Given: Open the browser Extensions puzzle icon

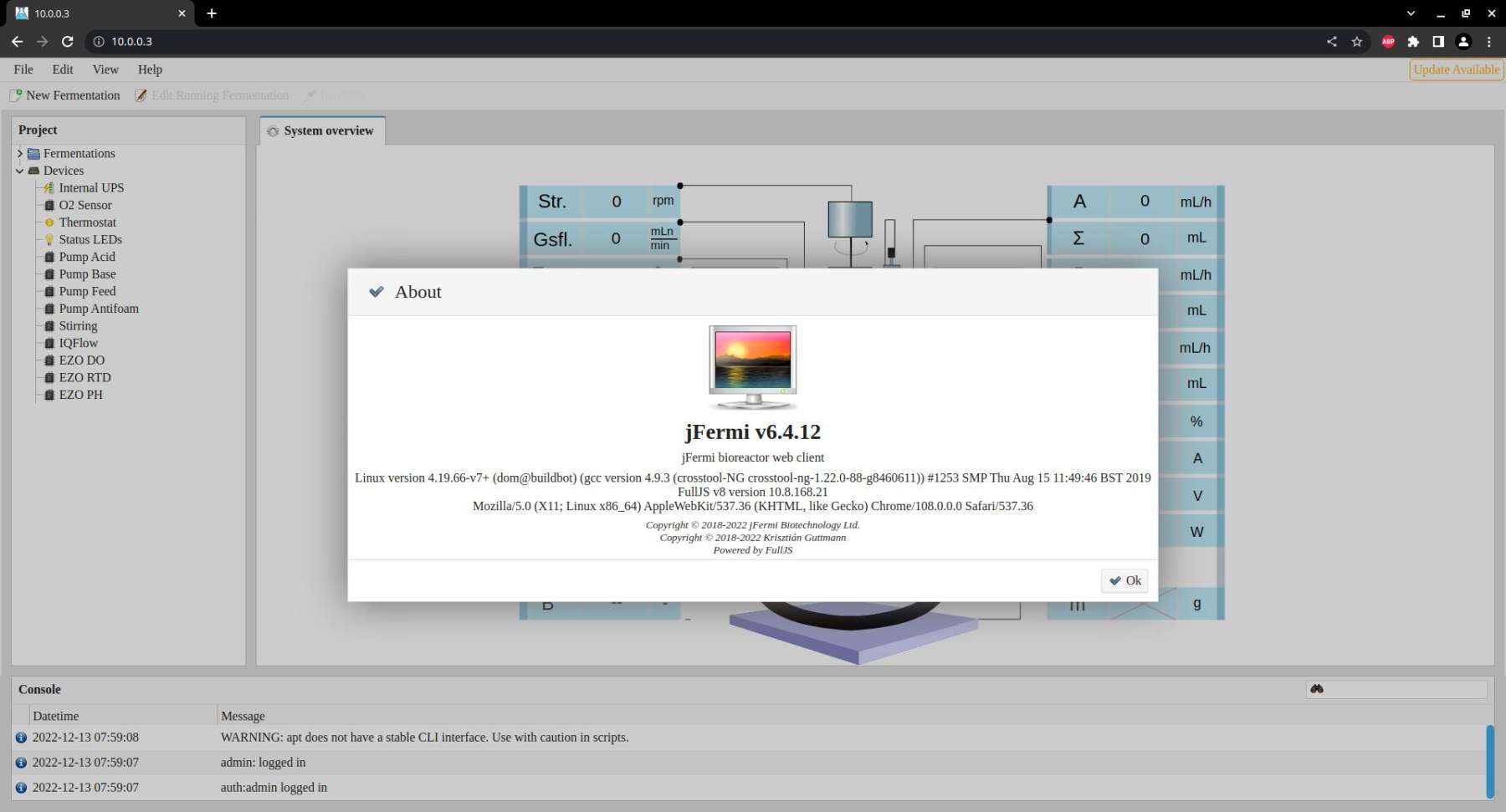Looking at the screenshot, I should point(1413,42).
